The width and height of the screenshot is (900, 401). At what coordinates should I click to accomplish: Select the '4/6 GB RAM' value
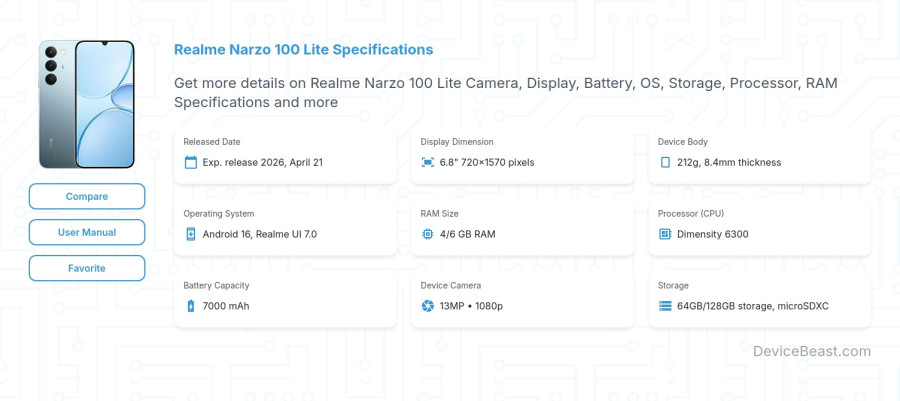(467, 234)
